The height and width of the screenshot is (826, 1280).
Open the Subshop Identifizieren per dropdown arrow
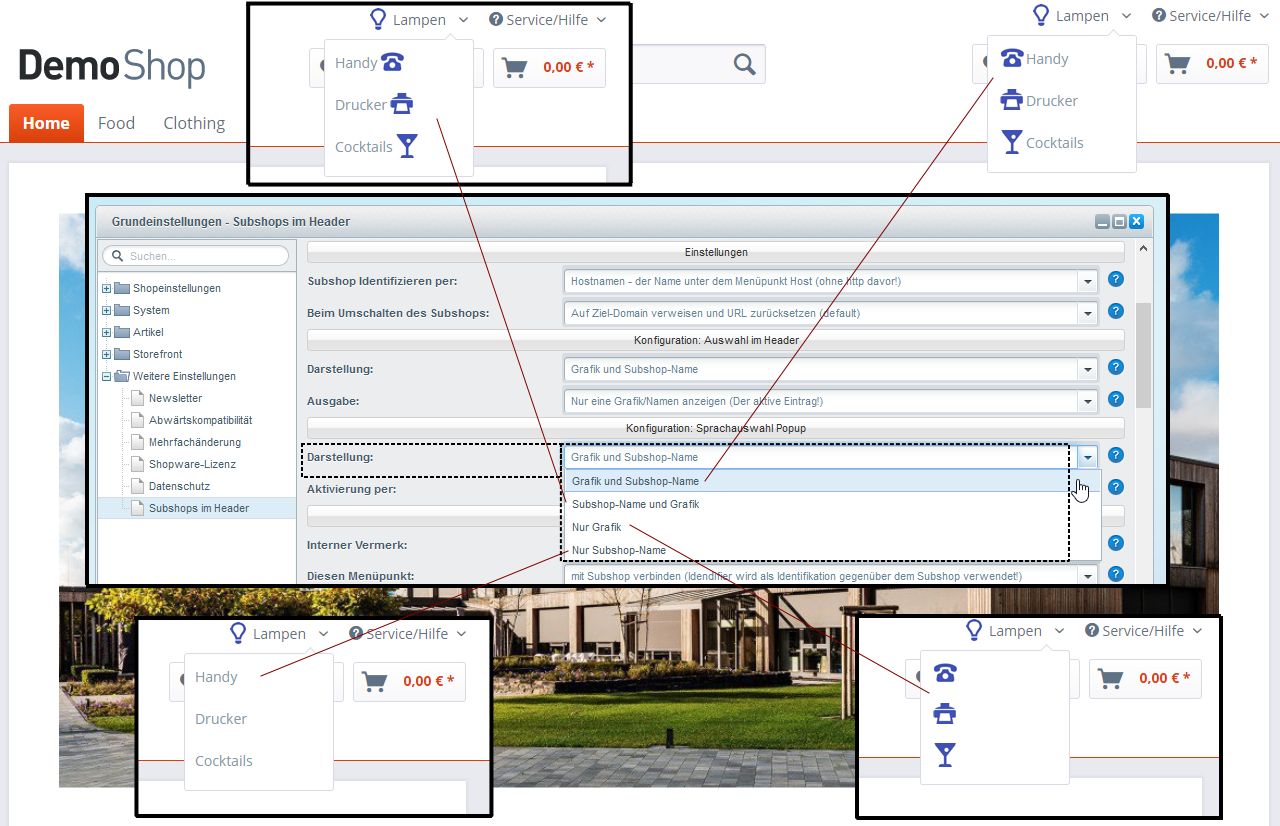1088,282
